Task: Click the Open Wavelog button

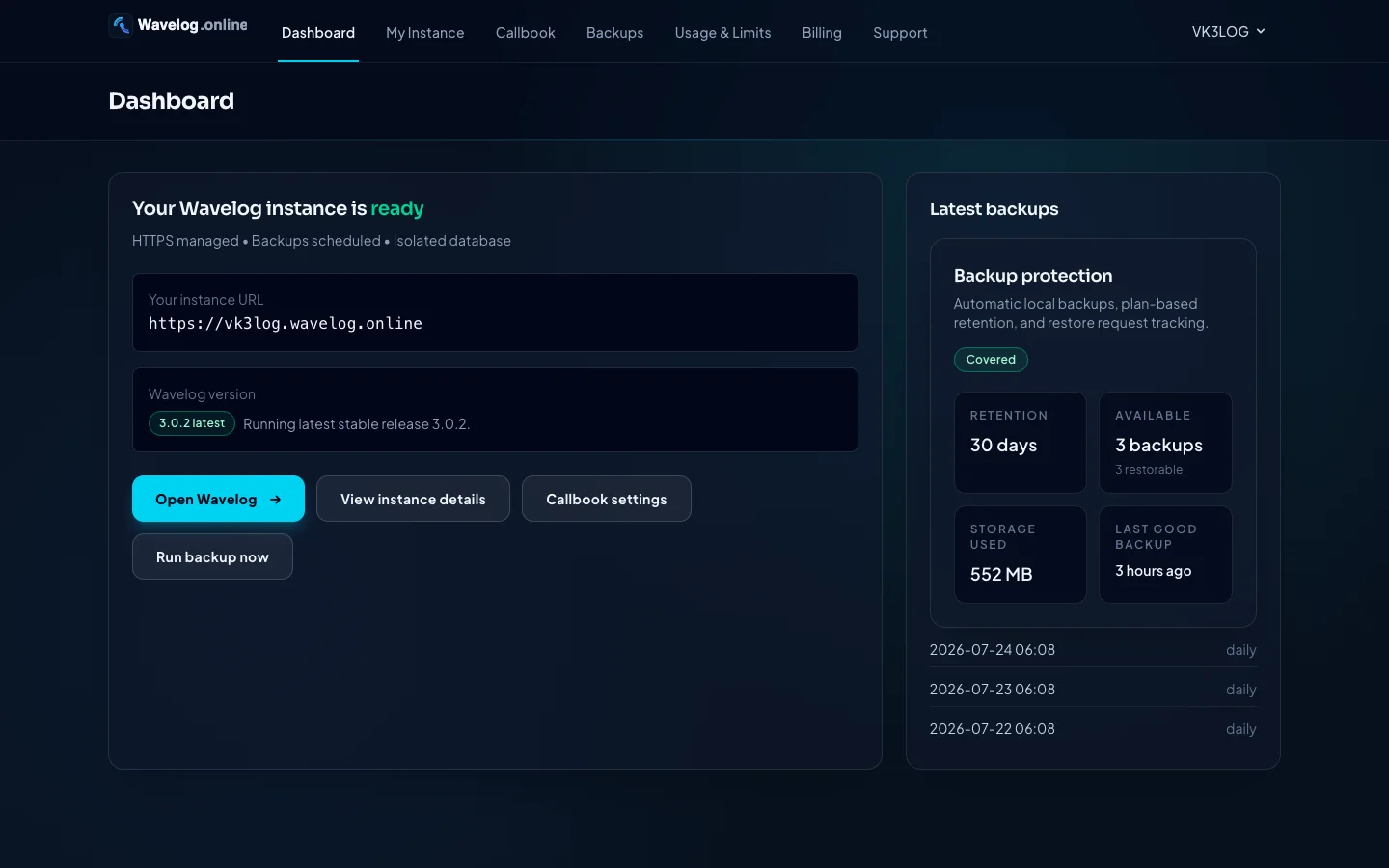Action: tap(218, 499)
